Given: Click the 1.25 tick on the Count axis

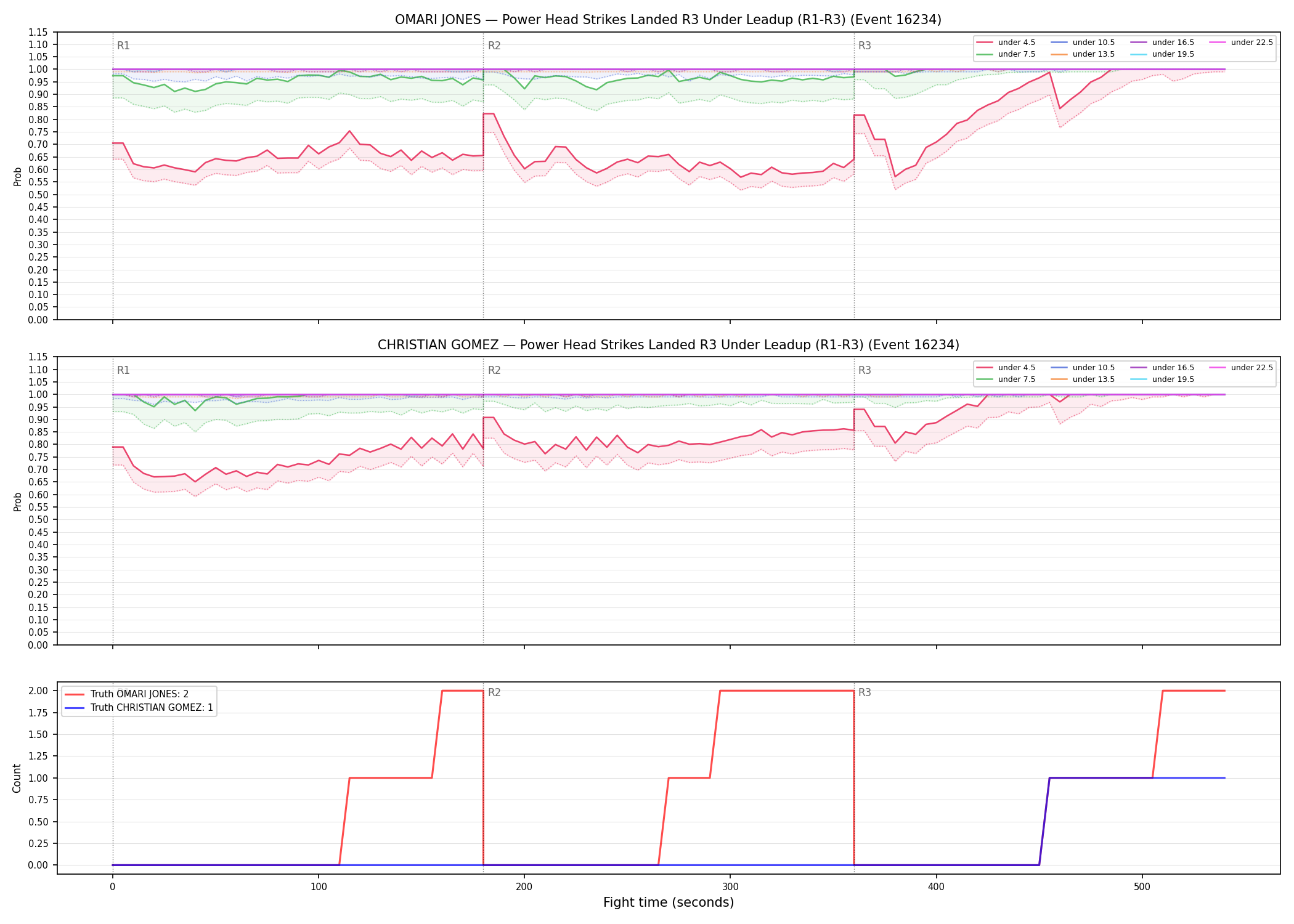Looking at the screenshot, I should point(38,756).
